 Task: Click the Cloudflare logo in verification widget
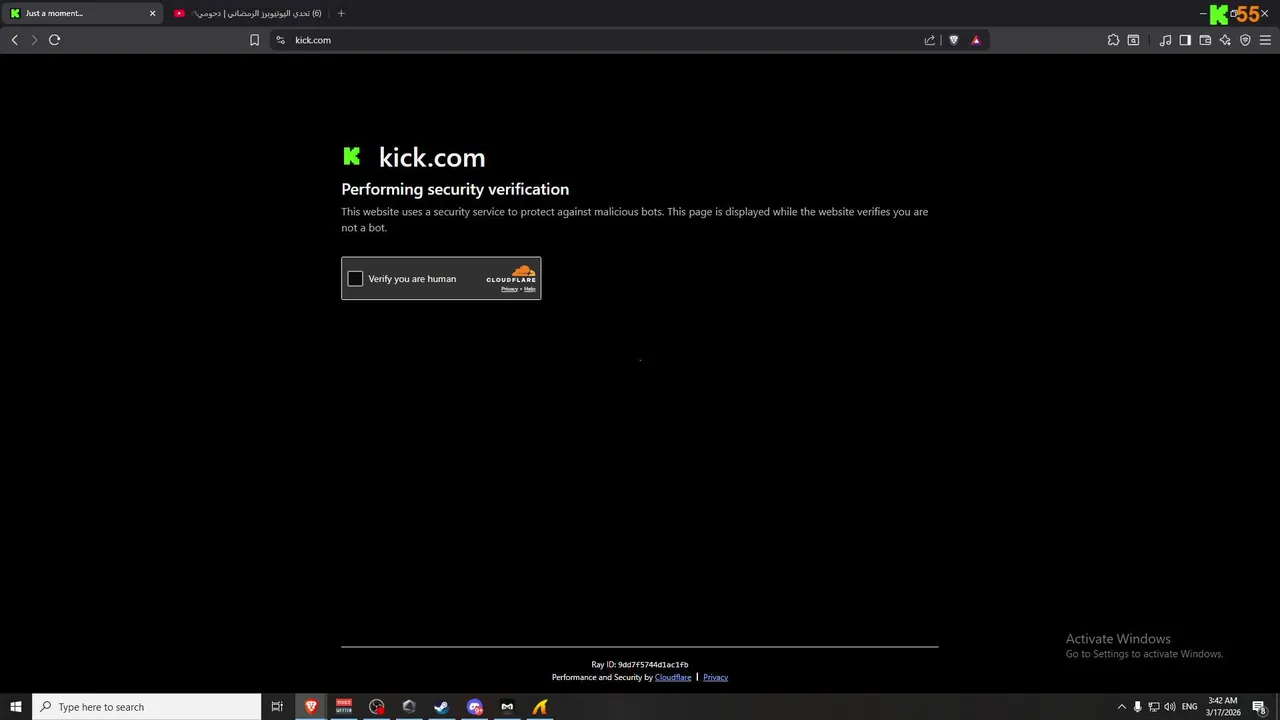[x=511, y=274]
